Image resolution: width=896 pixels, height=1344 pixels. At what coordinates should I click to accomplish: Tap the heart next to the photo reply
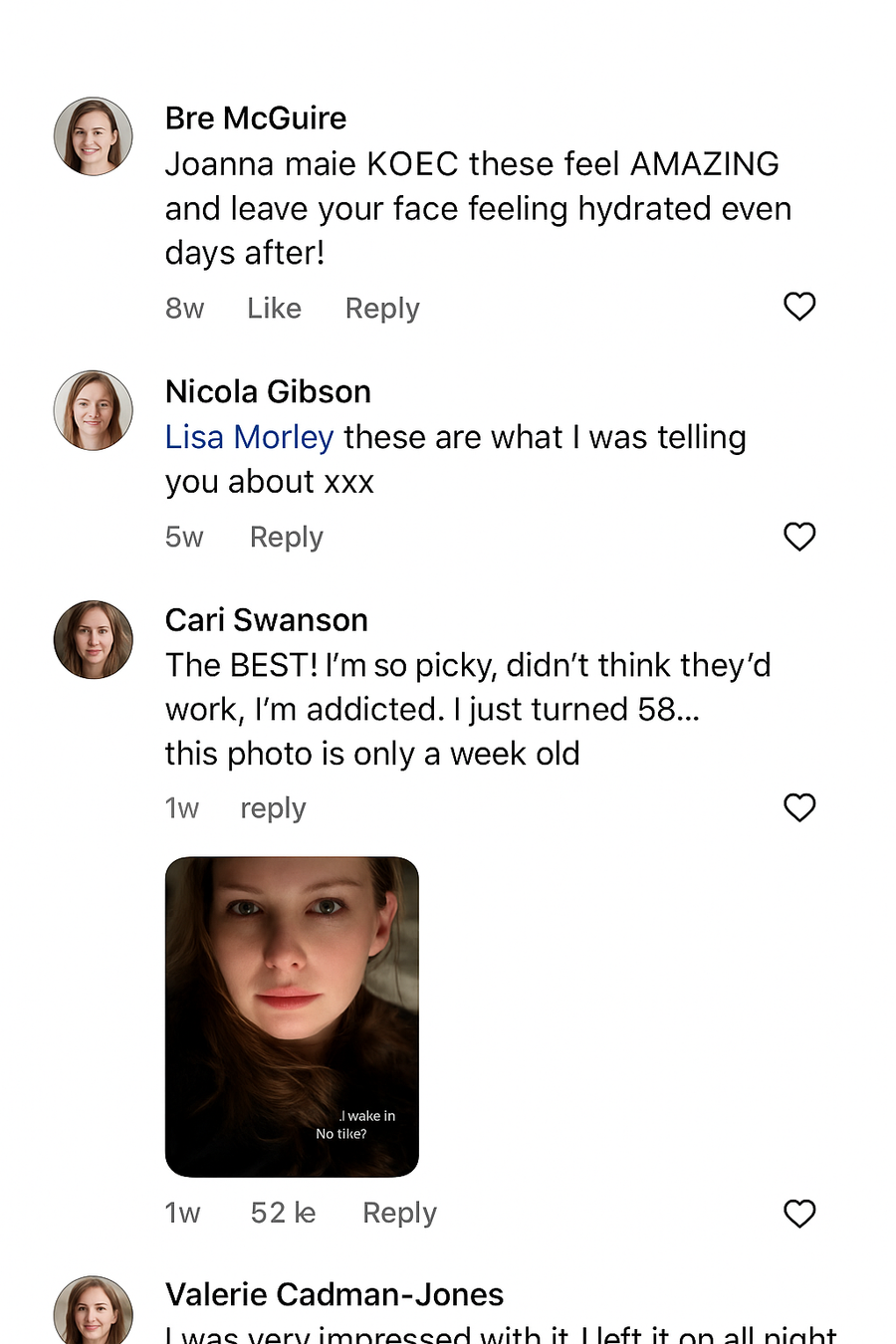tap(799, 1214)
